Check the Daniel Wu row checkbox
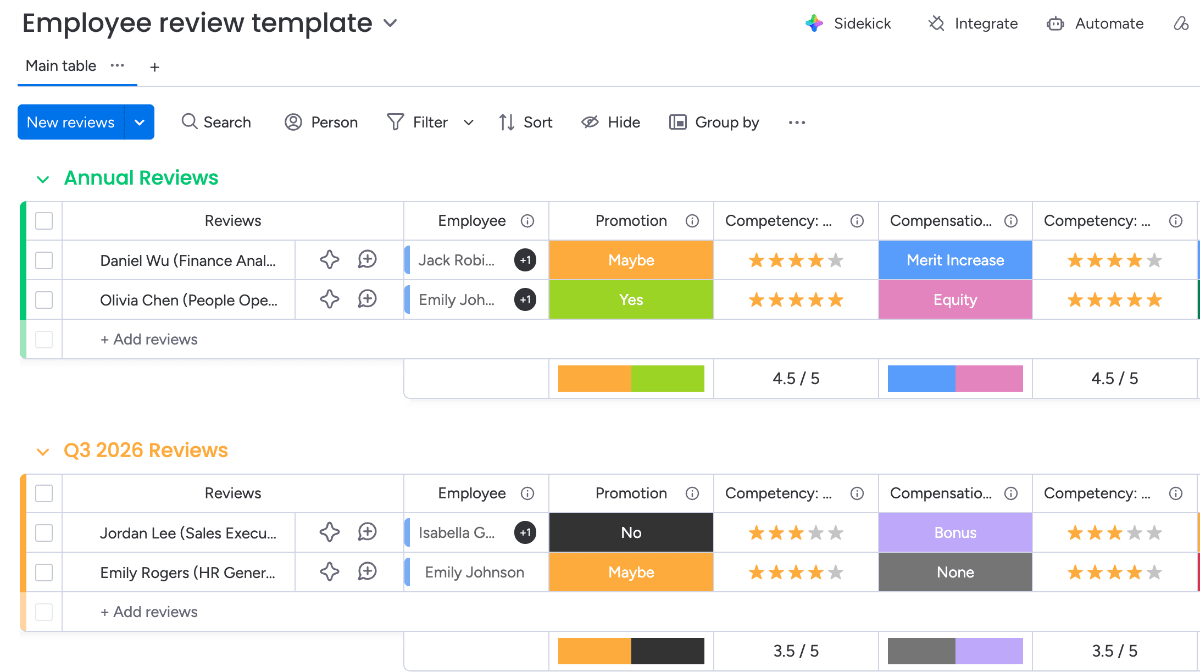 [43, 260]
